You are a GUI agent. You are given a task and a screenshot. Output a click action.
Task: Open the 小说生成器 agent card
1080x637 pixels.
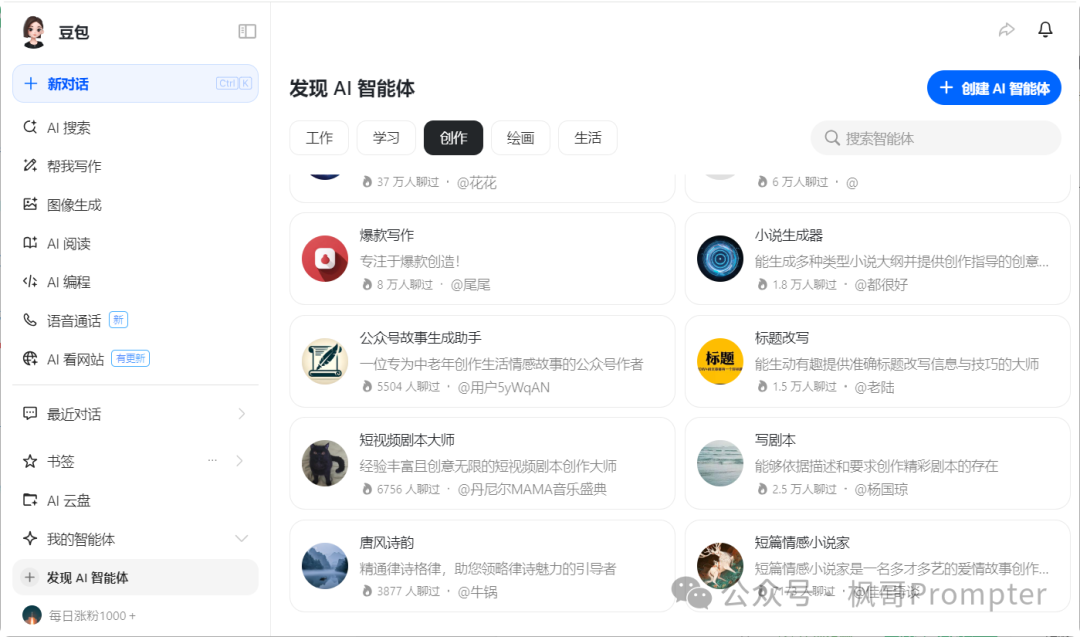tap(877, 258)
